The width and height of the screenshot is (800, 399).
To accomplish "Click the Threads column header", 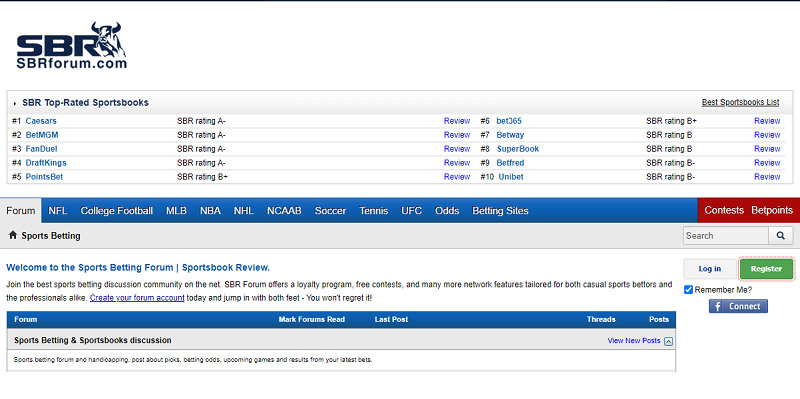I will 601,319.
